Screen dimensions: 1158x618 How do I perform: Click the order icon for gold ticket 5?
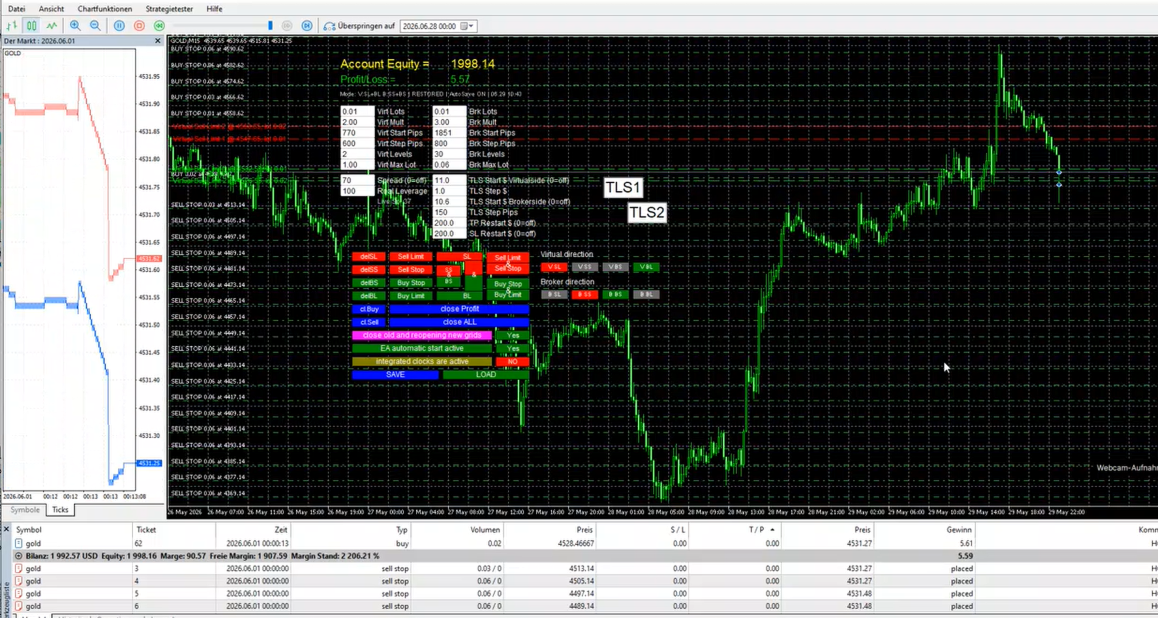tap(18, 594)
